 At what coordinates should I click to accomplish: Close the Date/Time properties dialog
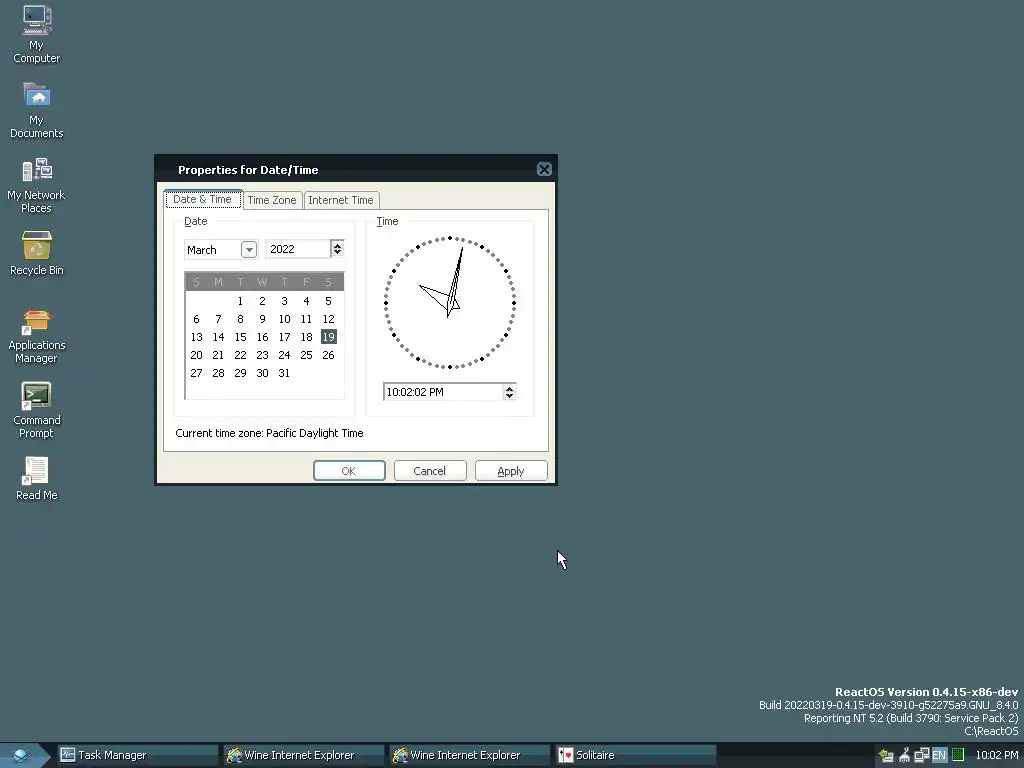pos(544,170)
